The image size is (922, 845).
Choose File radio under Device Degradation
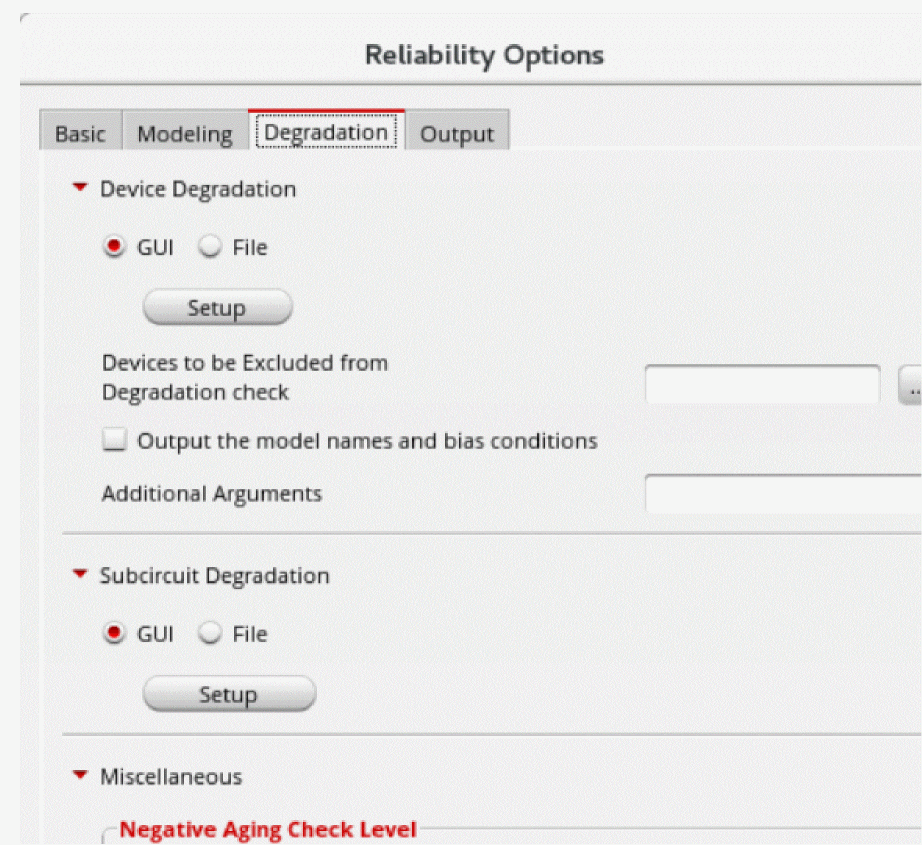pyautogui.click(x=210, y=247)
